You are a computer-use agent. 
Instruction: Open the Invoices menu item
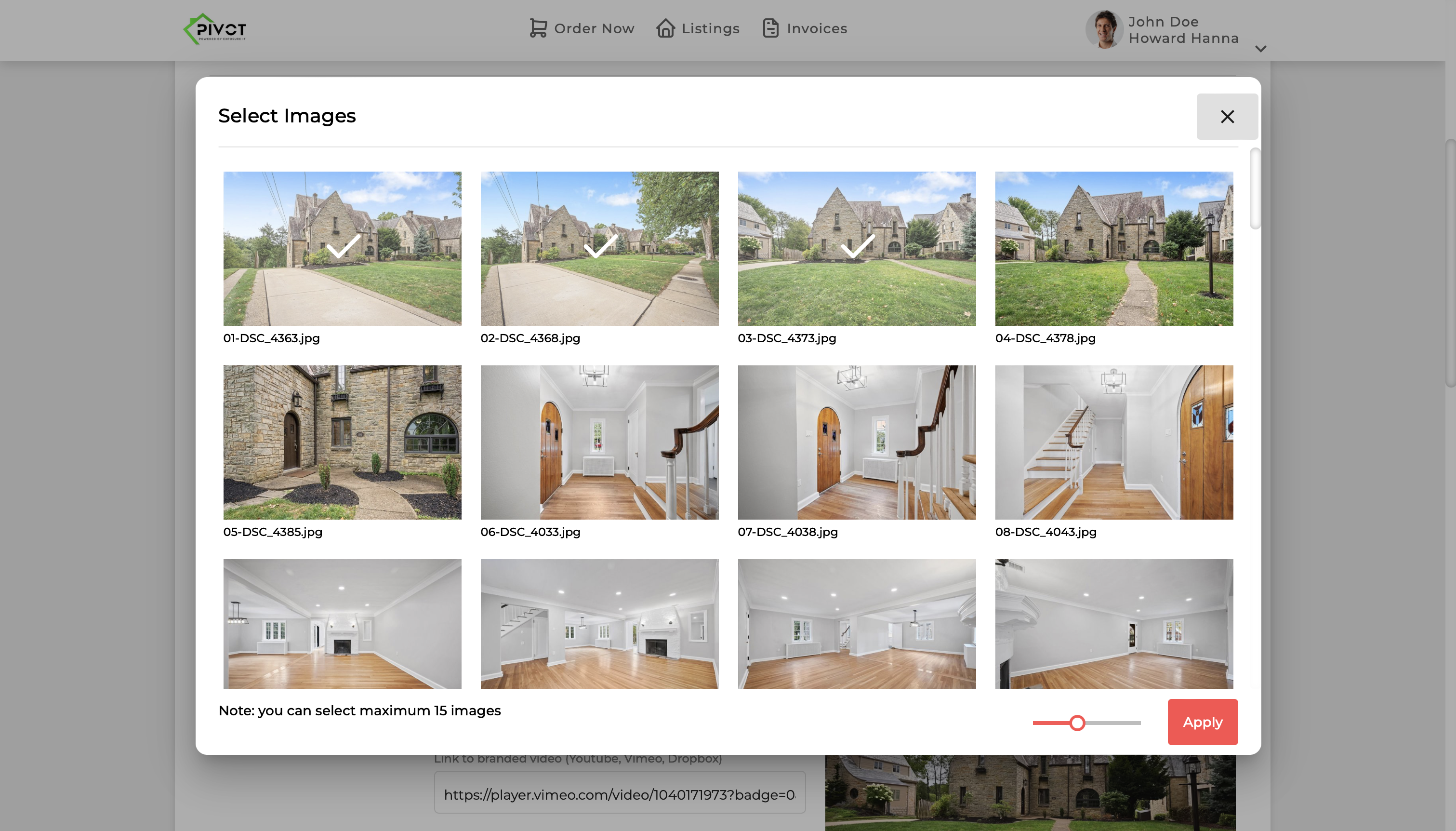point(817,28)
